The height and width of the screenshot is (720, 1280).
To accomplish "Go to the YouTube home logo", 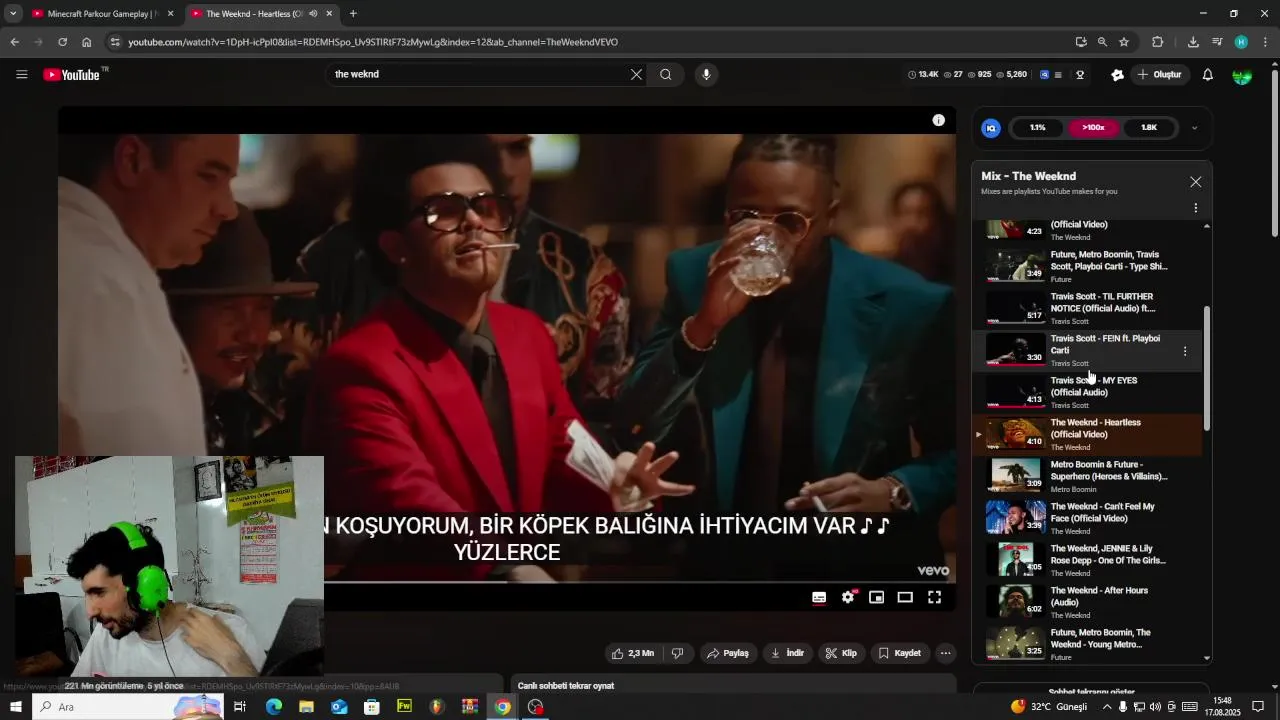I will (x=72, y=74).
